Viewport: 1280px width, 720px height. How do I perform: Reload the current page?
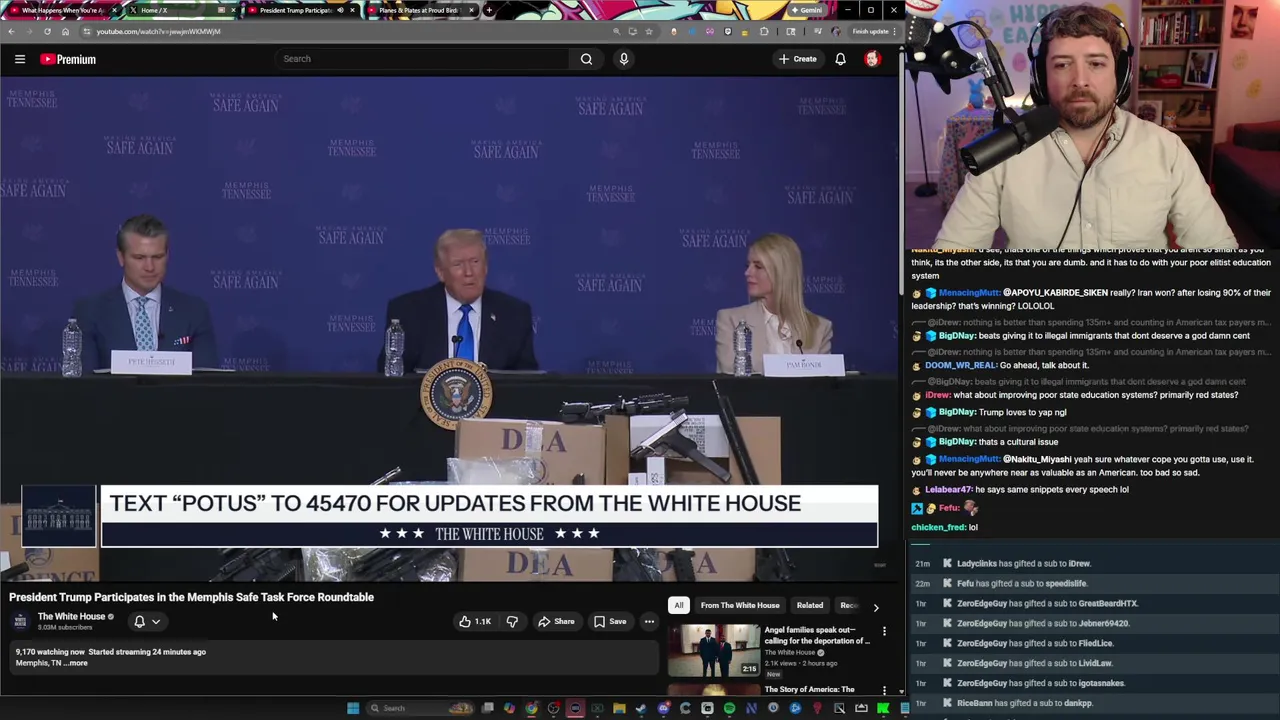pos(47,31)
